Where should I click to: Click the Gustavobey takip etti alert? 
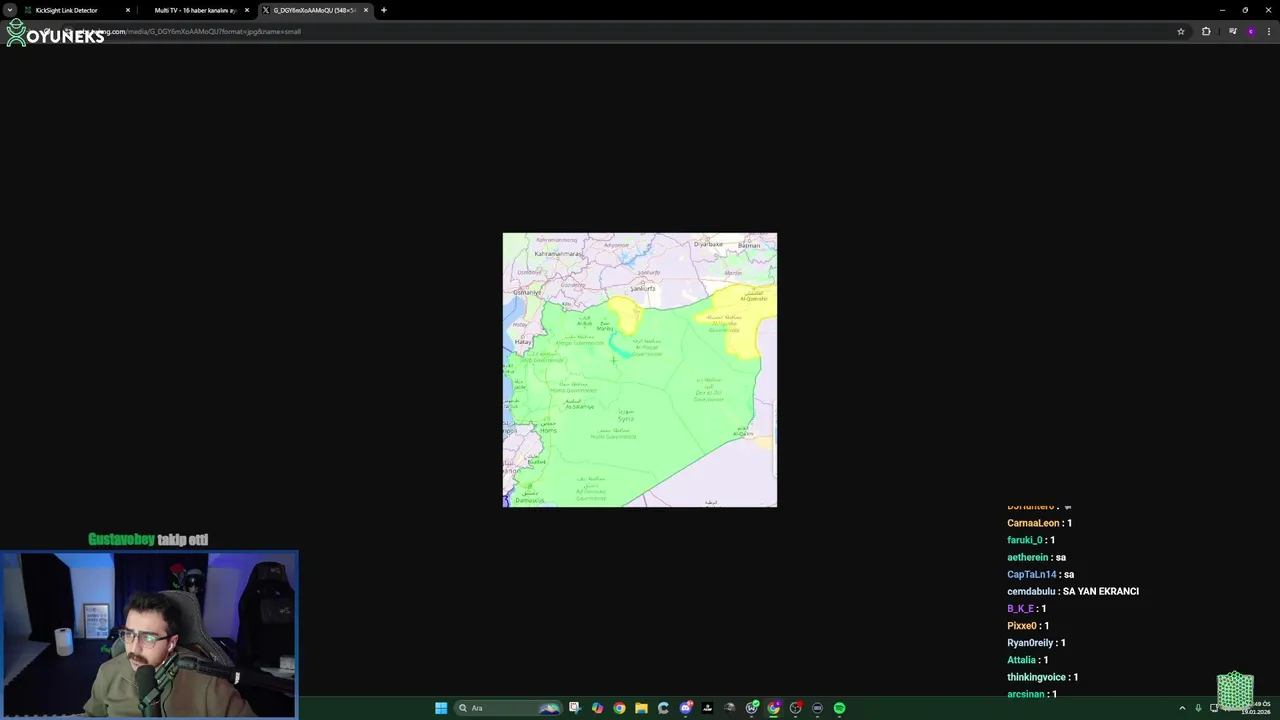[x=148, y=539]
